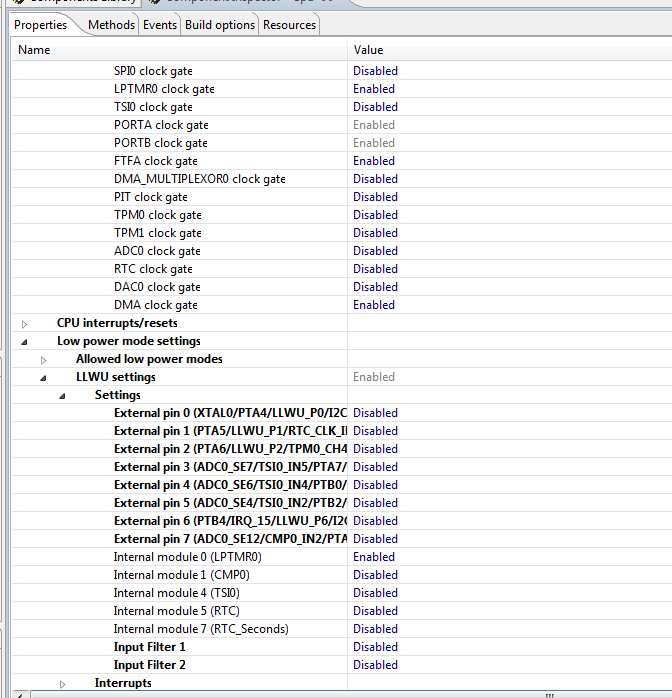Toggle the DMA clock gate Enabled value
The height and width of the screenshot is (698, 672).
click(374, 305)
